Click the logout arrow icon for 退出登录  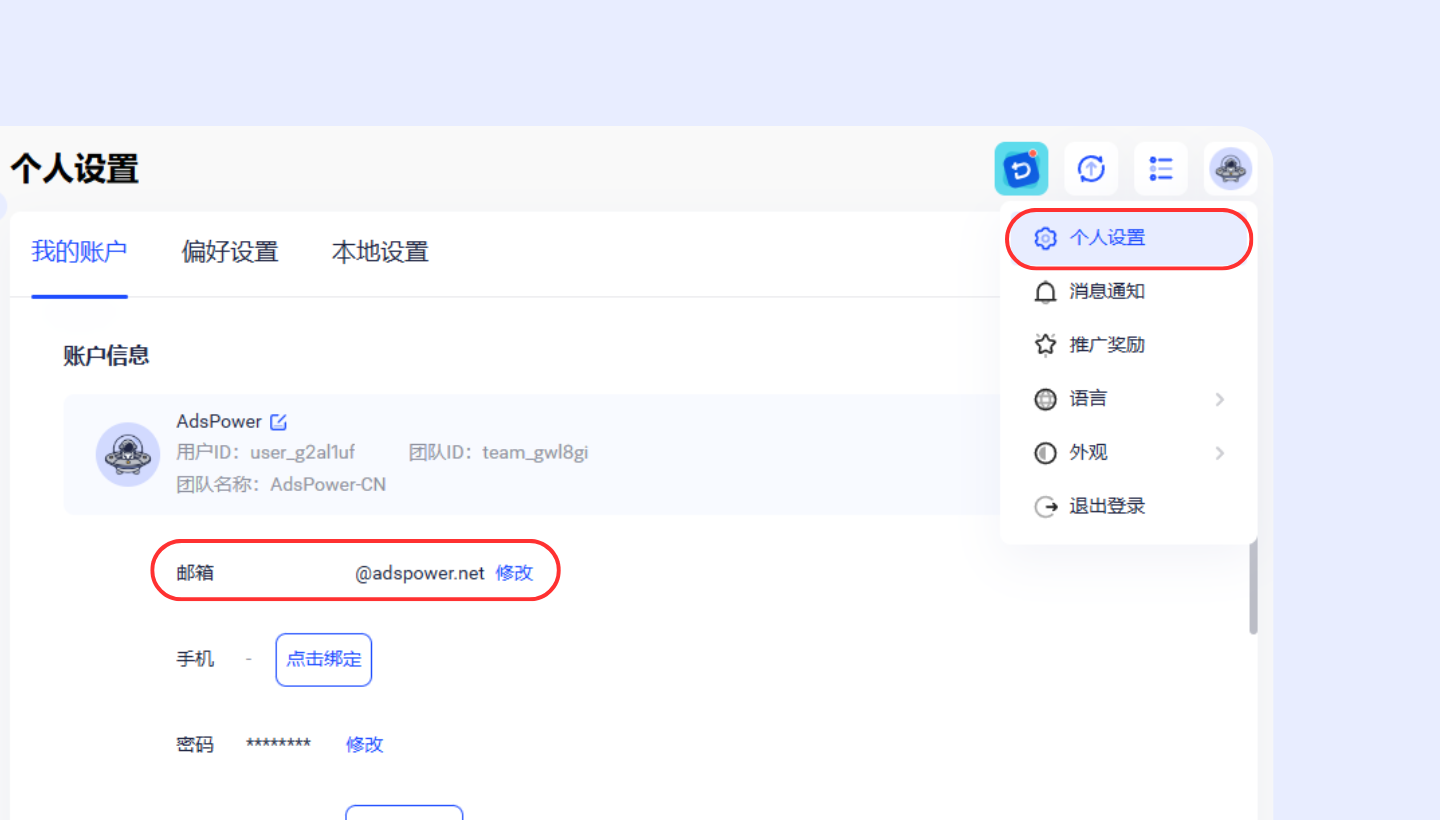(1045, 506)
